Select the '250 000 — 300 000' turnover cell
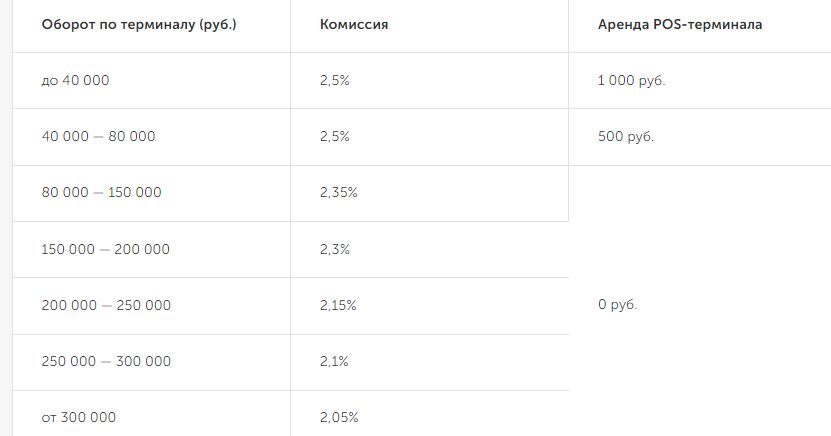Viewport: 831px width, 436px height. pyautogui.click(x=106, y=361)
